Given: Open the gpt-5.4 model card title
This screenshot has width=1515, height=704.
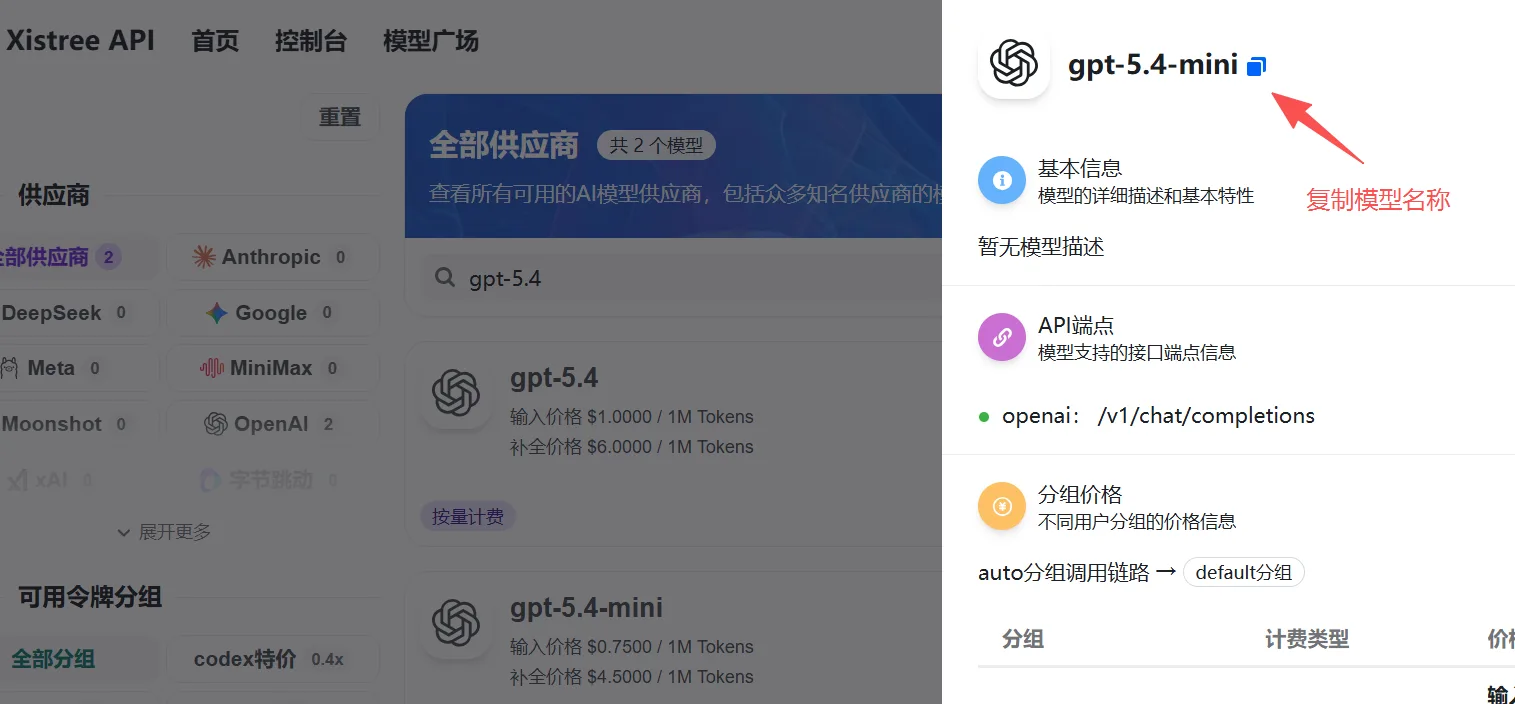Looking at the screenshot, I should (x=554, y=378).
